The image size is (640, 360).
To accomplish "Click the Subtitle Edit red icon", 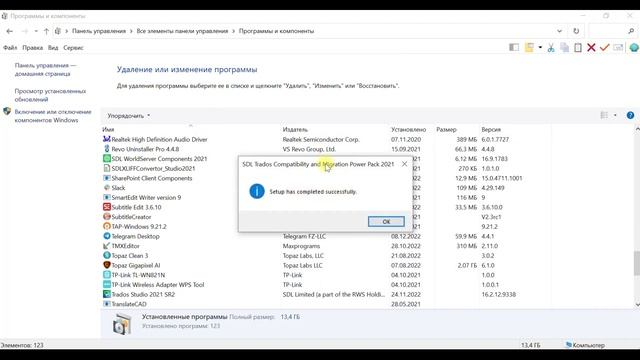I will pos(107,207).
